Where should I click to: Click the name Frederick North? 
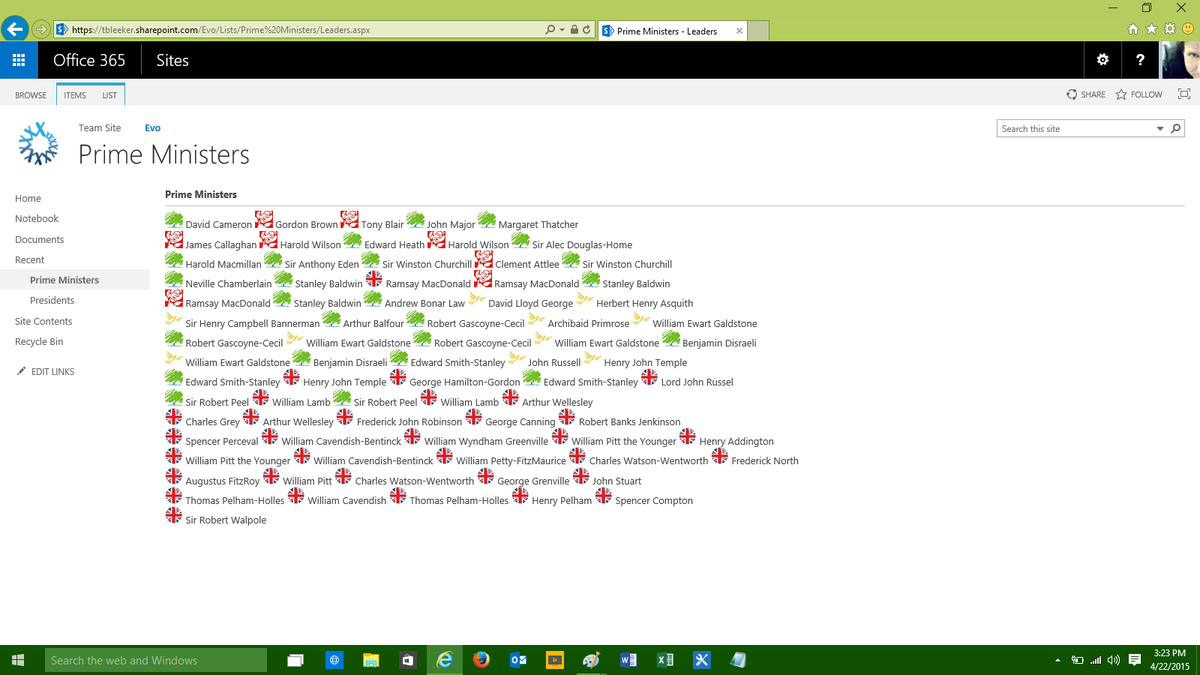[x=765, y=461]
